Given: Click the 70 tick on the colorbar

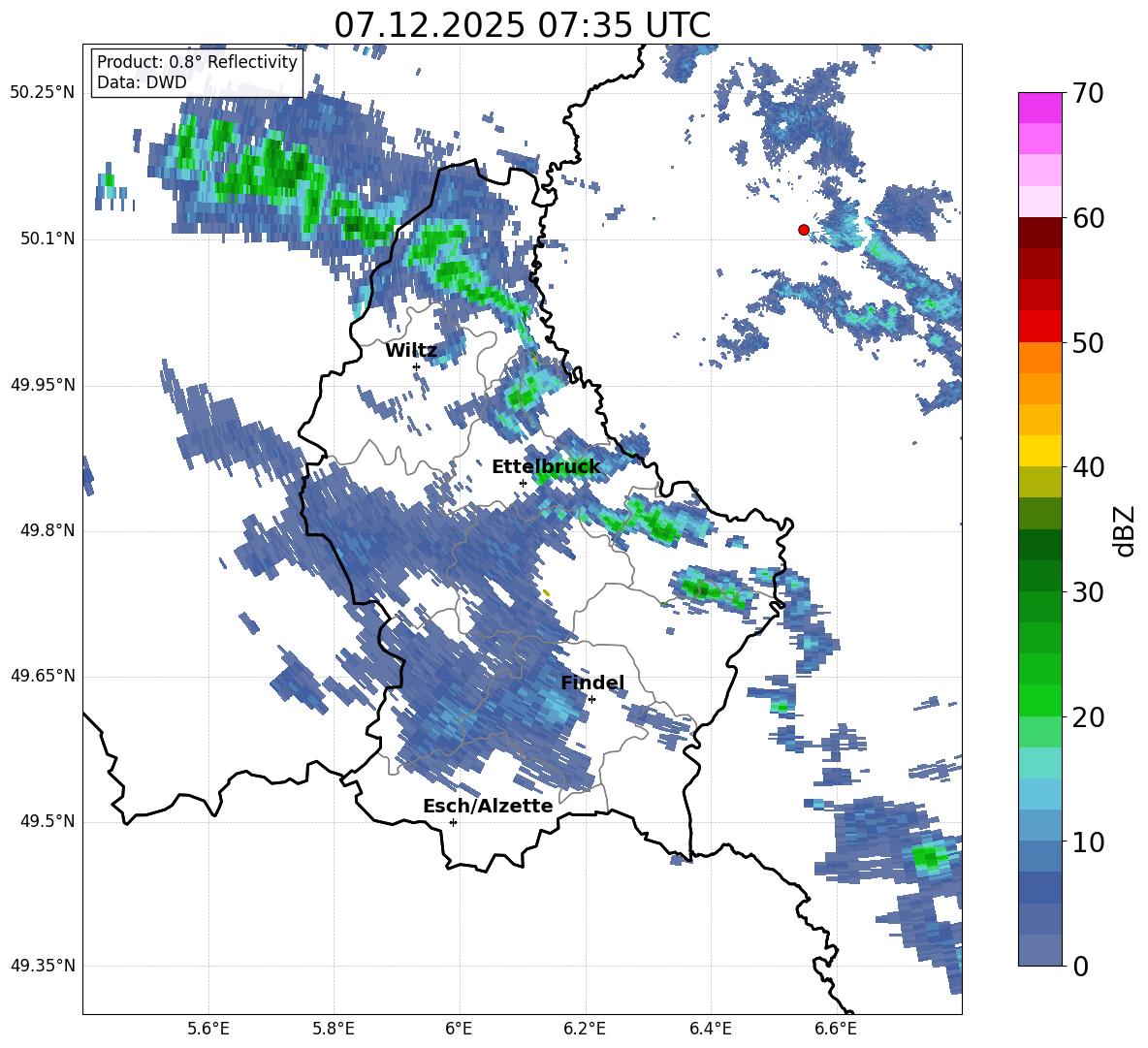Looking at the screenshot, I should 1087,93.
